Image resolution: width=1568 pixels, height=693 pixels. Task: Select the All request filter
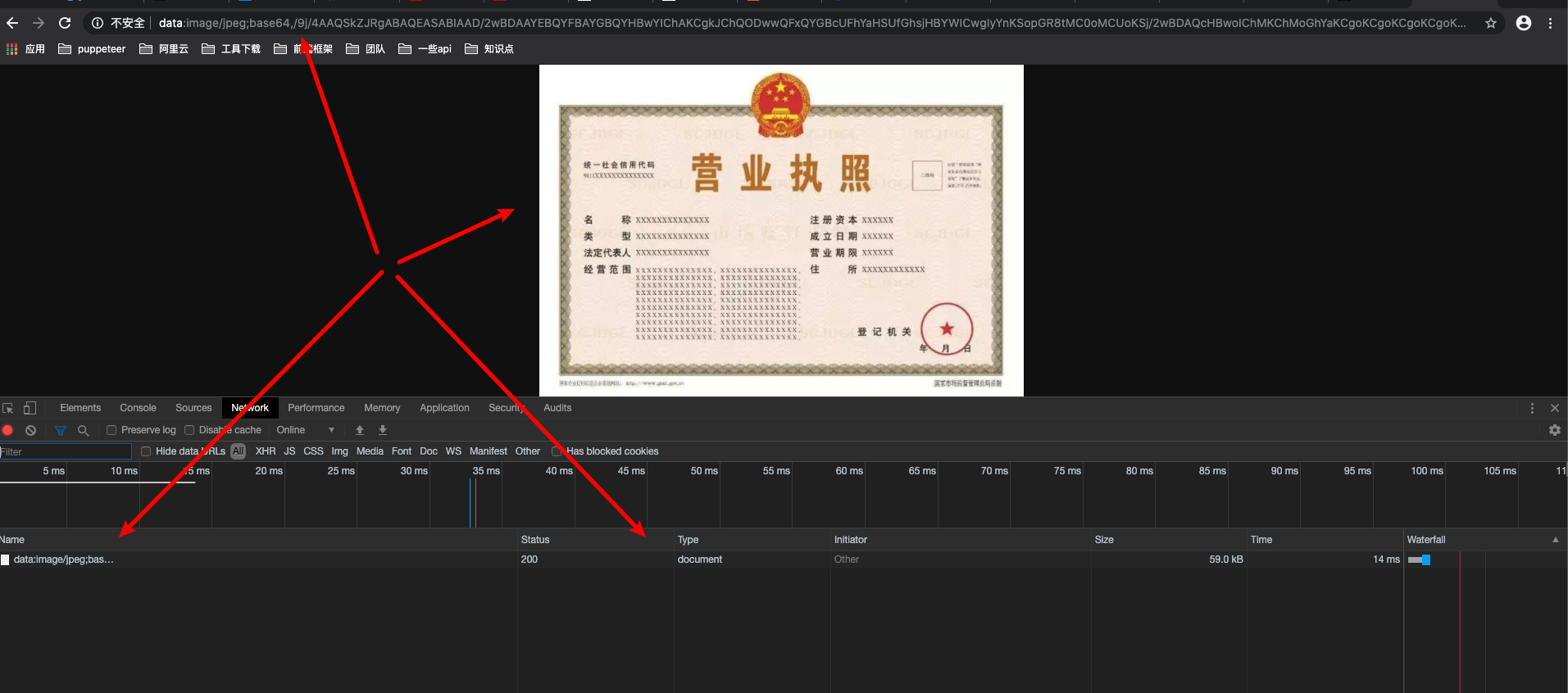point(239,451)
